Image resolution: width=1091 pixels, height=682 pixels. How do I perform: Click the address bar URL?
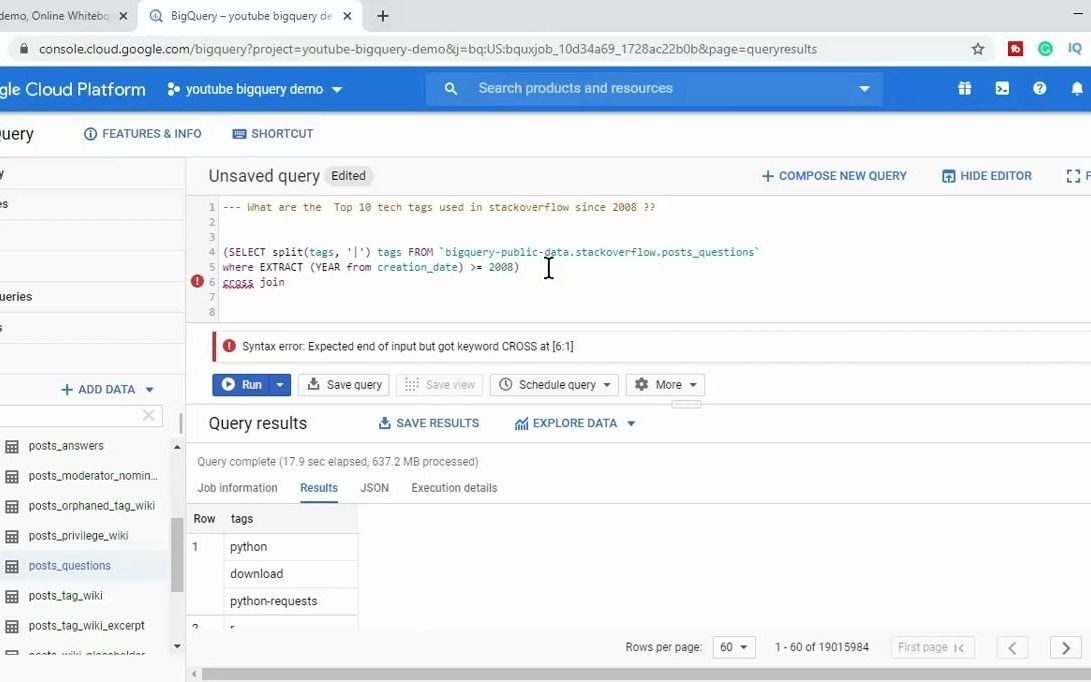(427, 49)
